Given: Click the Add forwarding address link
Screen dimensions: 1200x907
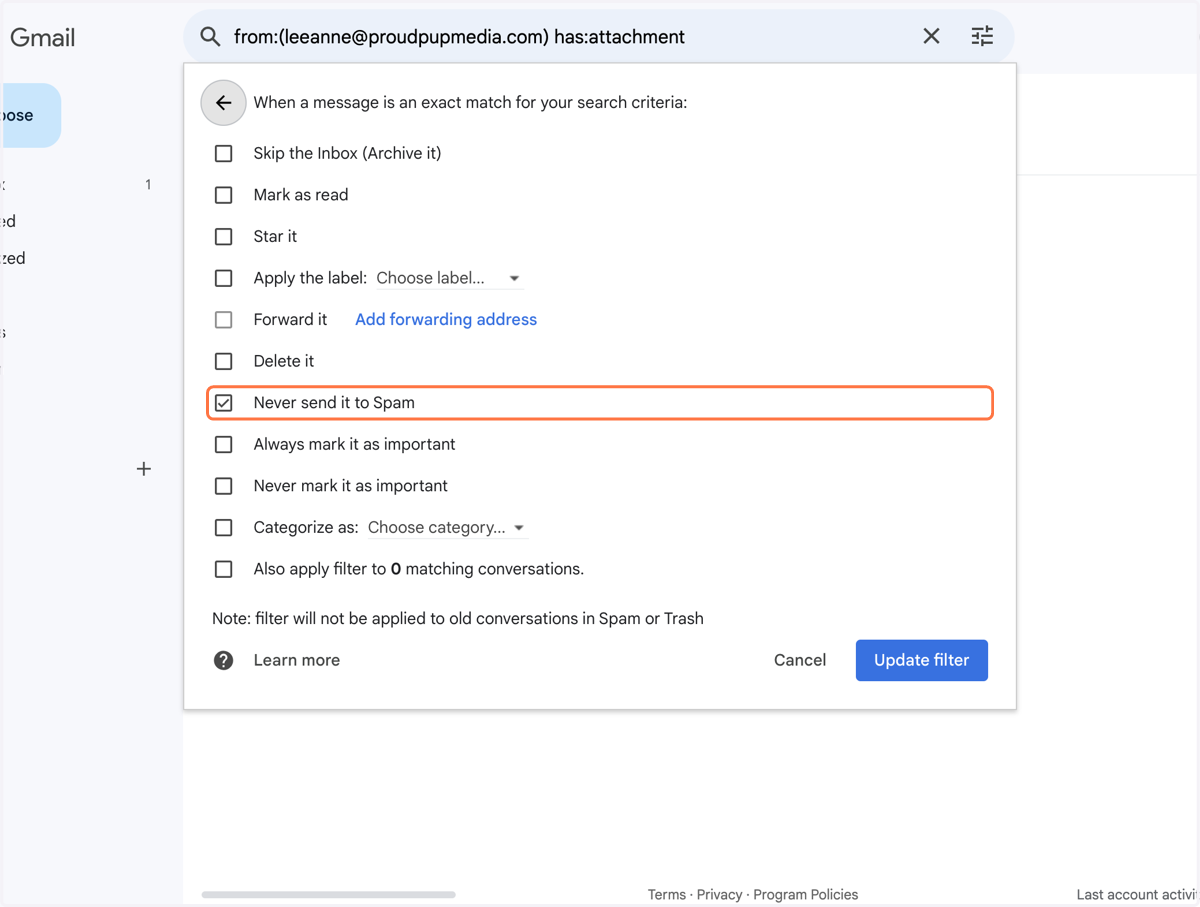Looking at the screenshot, I should click(x=446, y=320).
